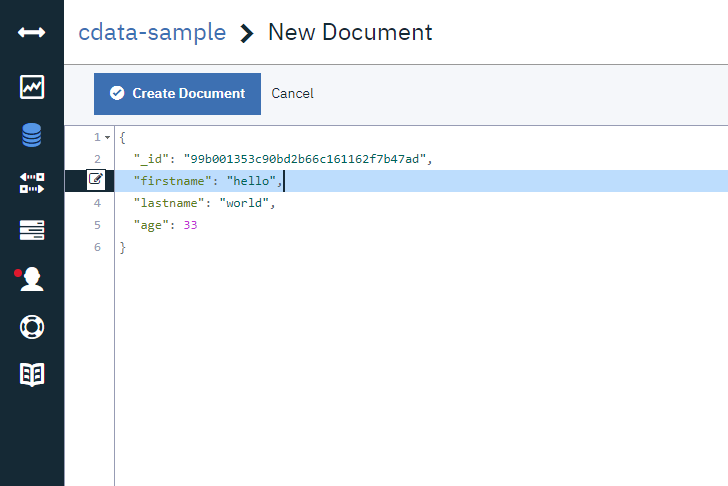
Task: Open Account via the user icon
Action: coord(32,279)
